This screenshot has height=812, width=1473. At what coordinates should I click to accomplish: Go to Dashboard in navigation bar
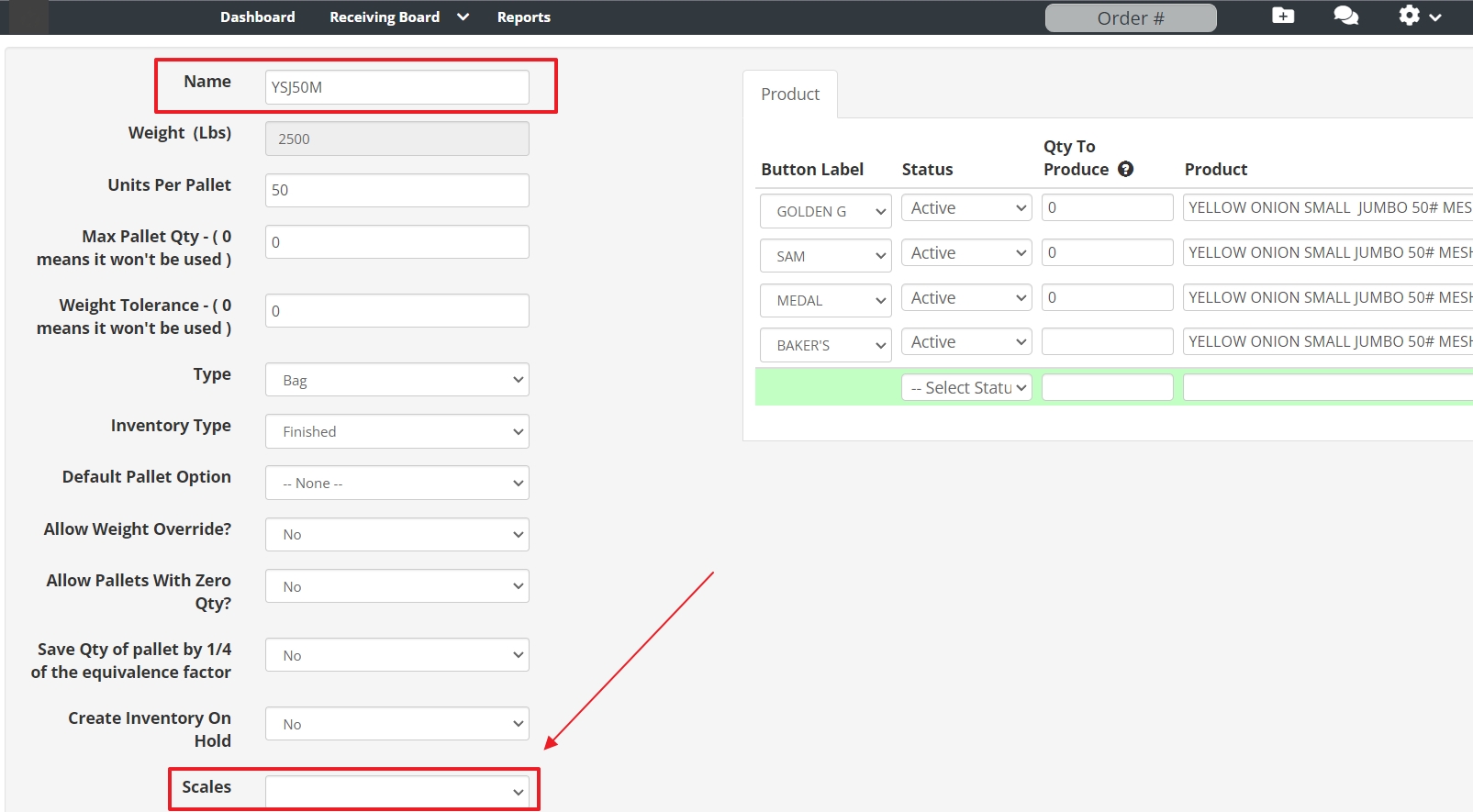pos(257,17)
